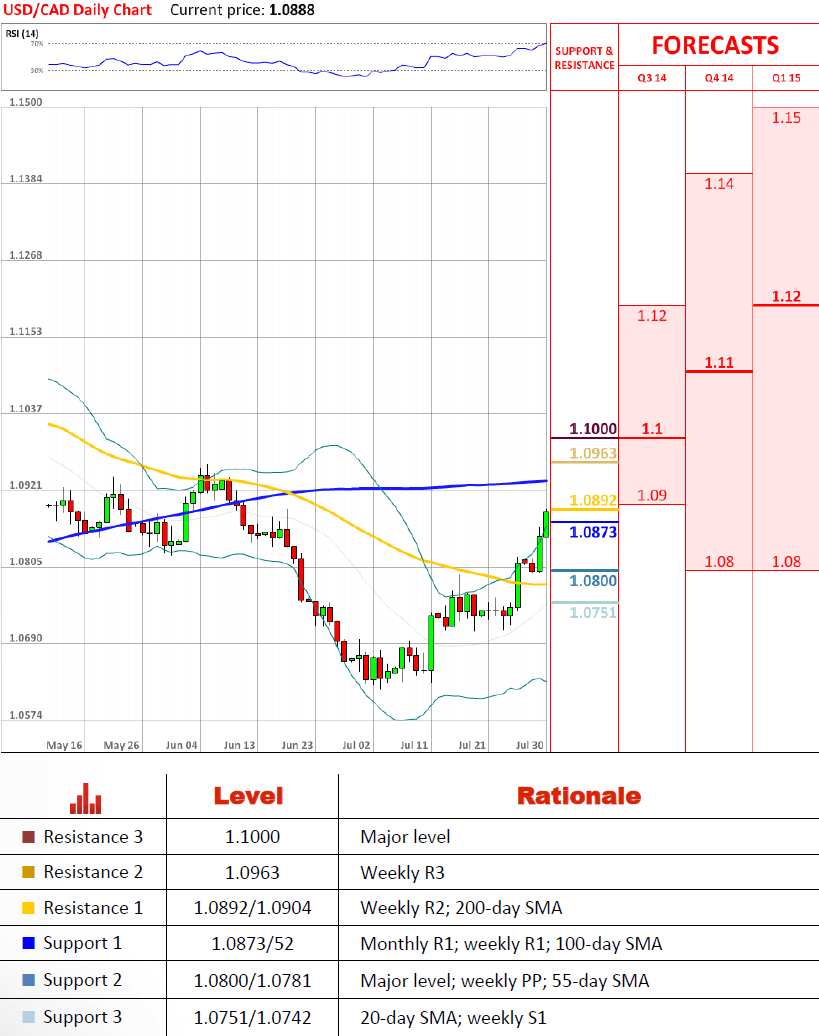Image resolution: width=819 pixels, height=1036 pixels.
Task: Click the 1.0751 support level marker
Action: [592, 612]
